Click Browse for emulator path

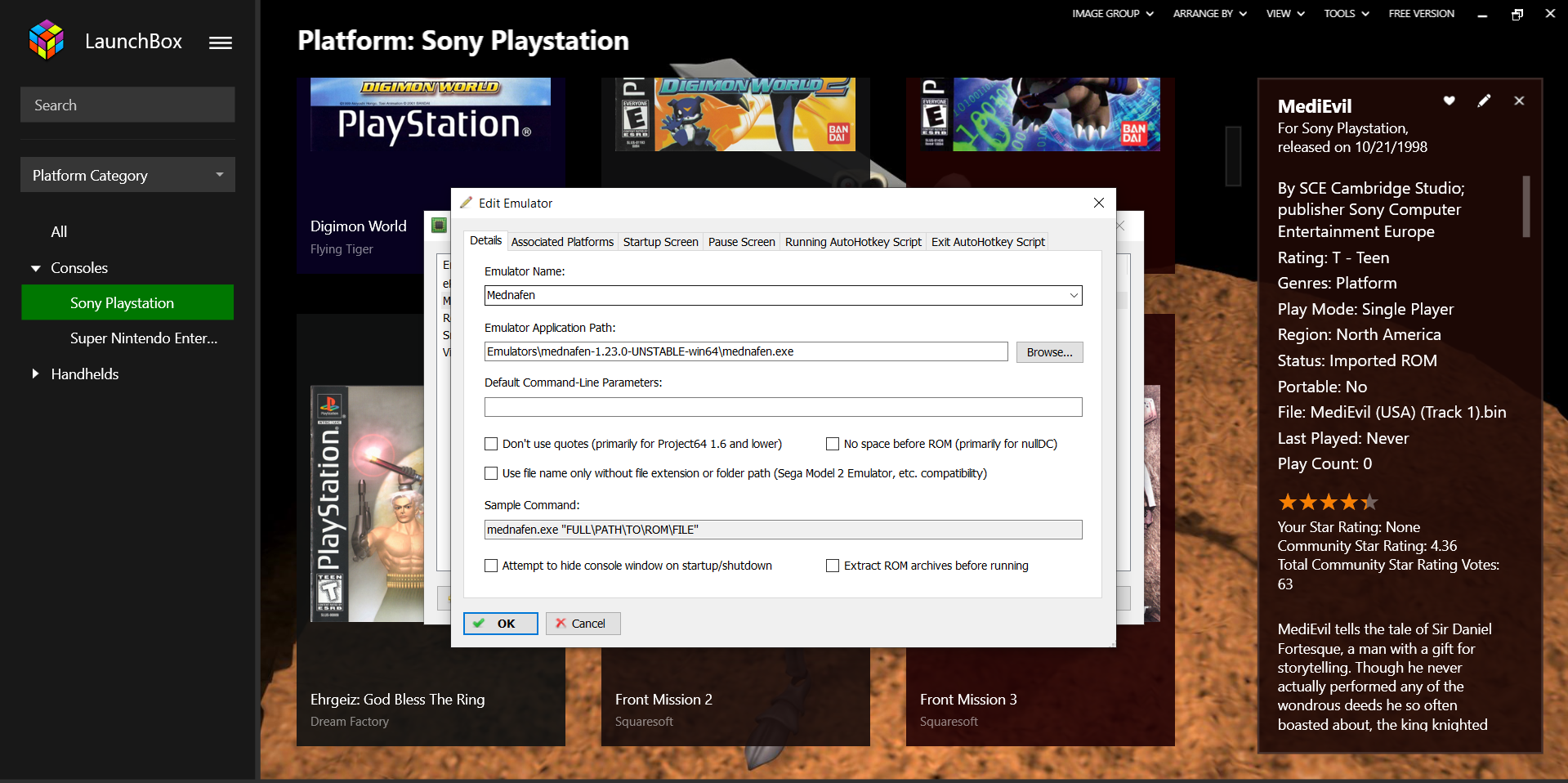[1050, 352]
